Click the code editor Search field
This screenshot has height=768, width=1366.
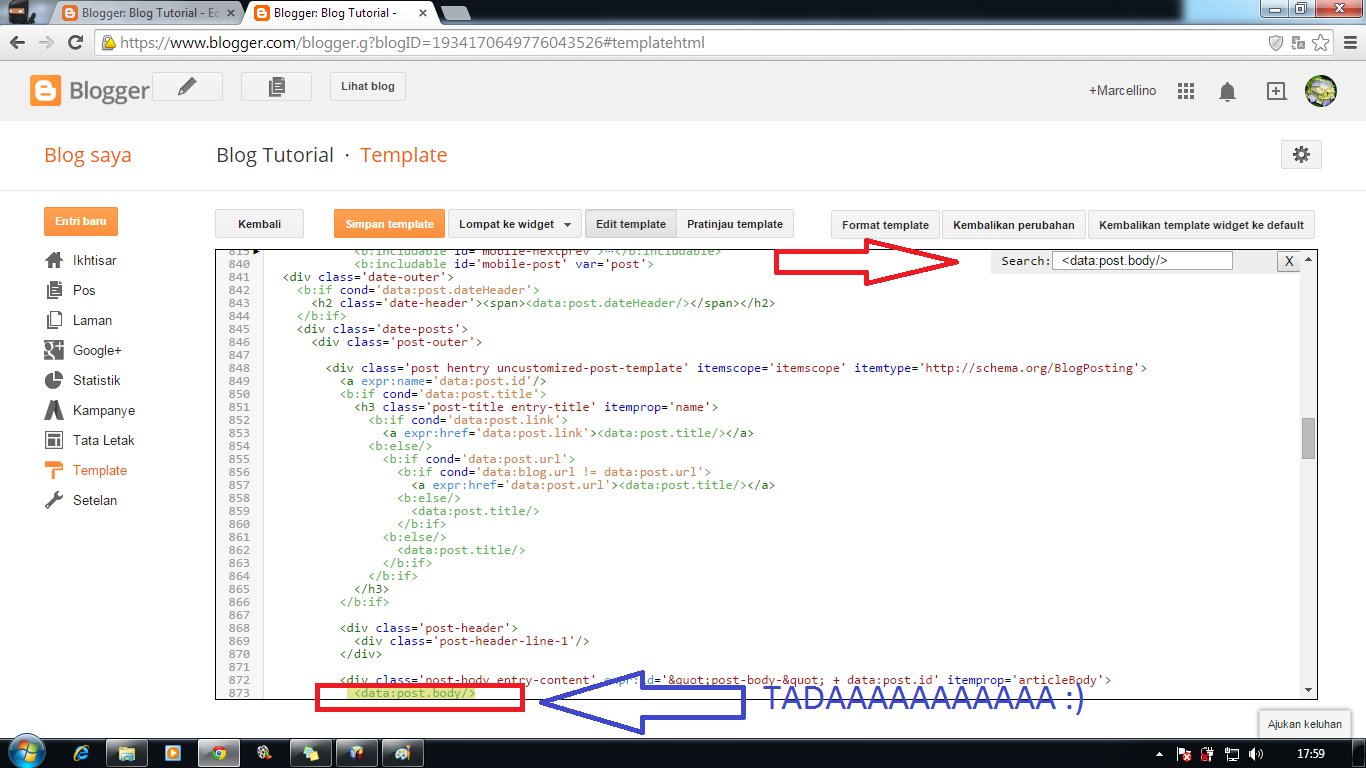1142,260
